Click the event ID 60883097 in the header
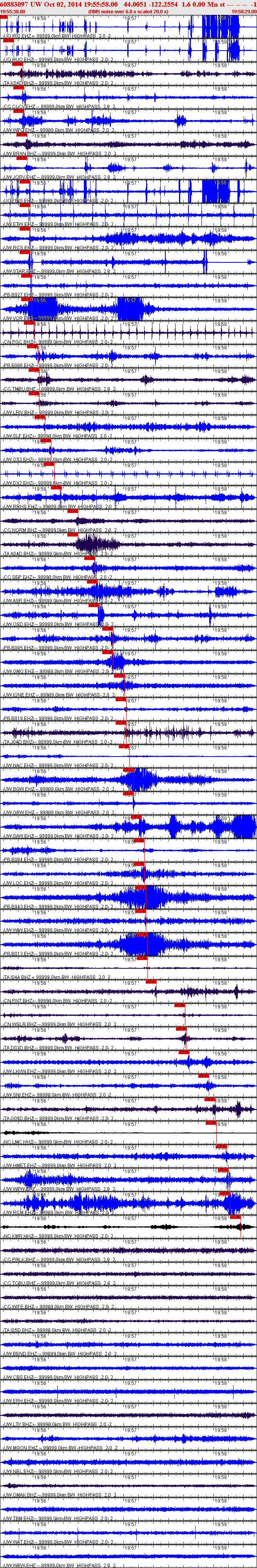 (14, 4)
